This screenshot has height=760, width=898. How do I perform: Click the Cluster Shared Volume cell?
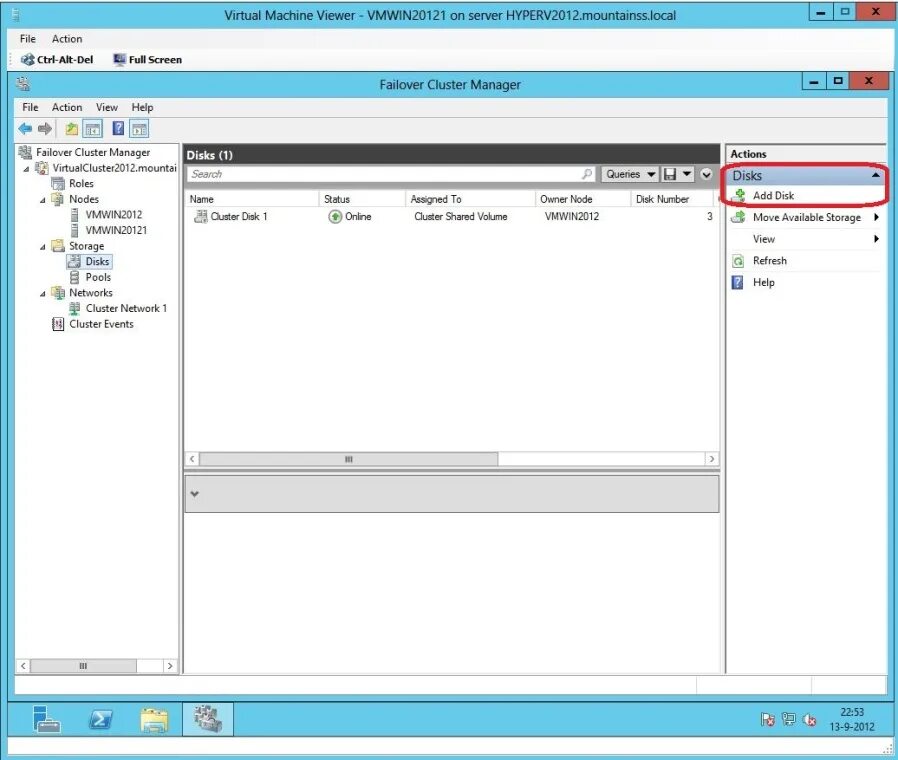[460, 216]
